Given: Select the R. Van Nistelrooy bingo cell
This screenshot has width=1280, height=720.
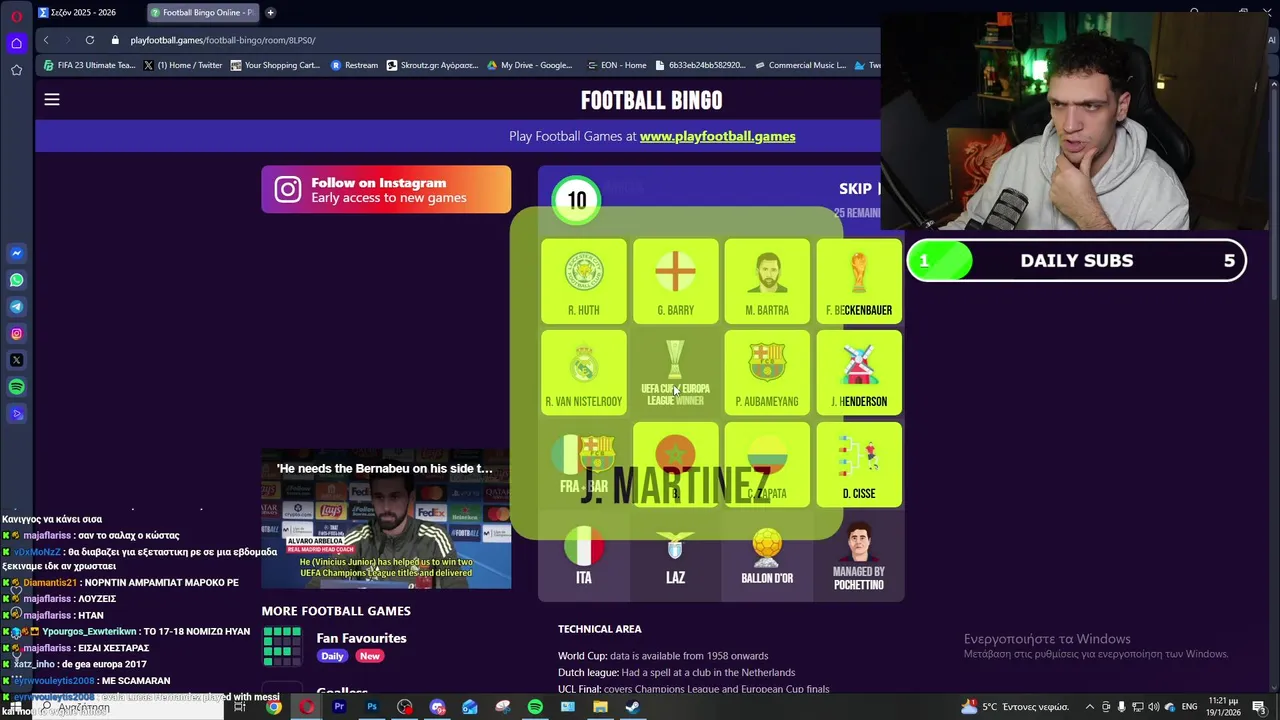Looking at the screenshot, I should [584, 373].
